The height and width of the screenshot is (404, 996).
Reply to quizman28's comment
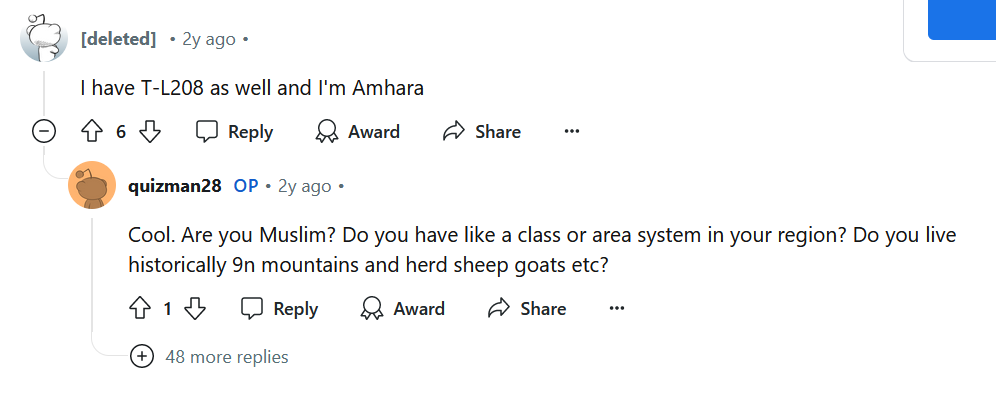(x=279, y=309)
